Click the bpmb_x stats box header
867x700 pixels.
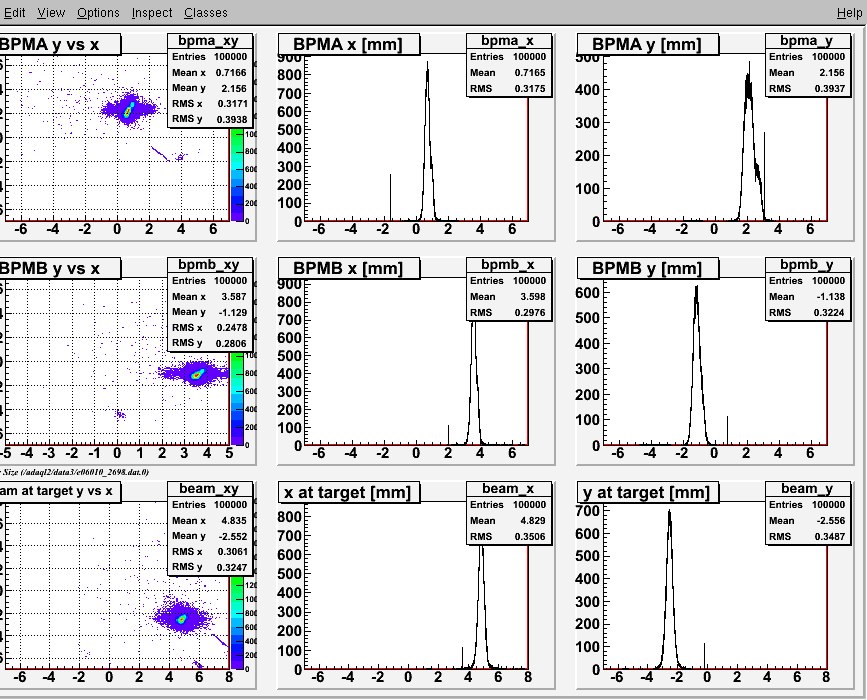(508, 264)
